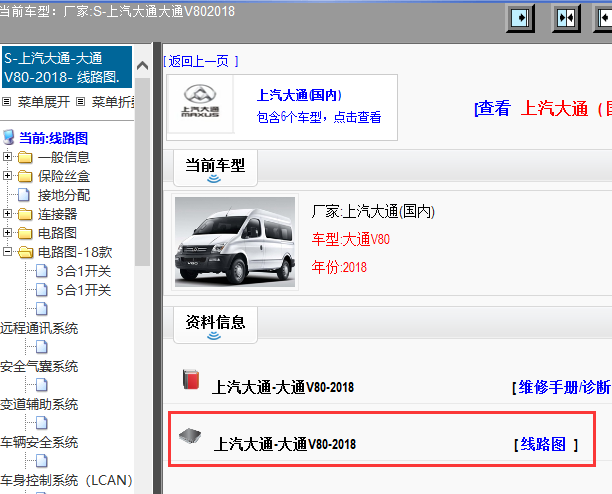Select 安全气囊系统 in the tree
The height and width of the screenshot is (494, 612).
(x=39, y=366)
